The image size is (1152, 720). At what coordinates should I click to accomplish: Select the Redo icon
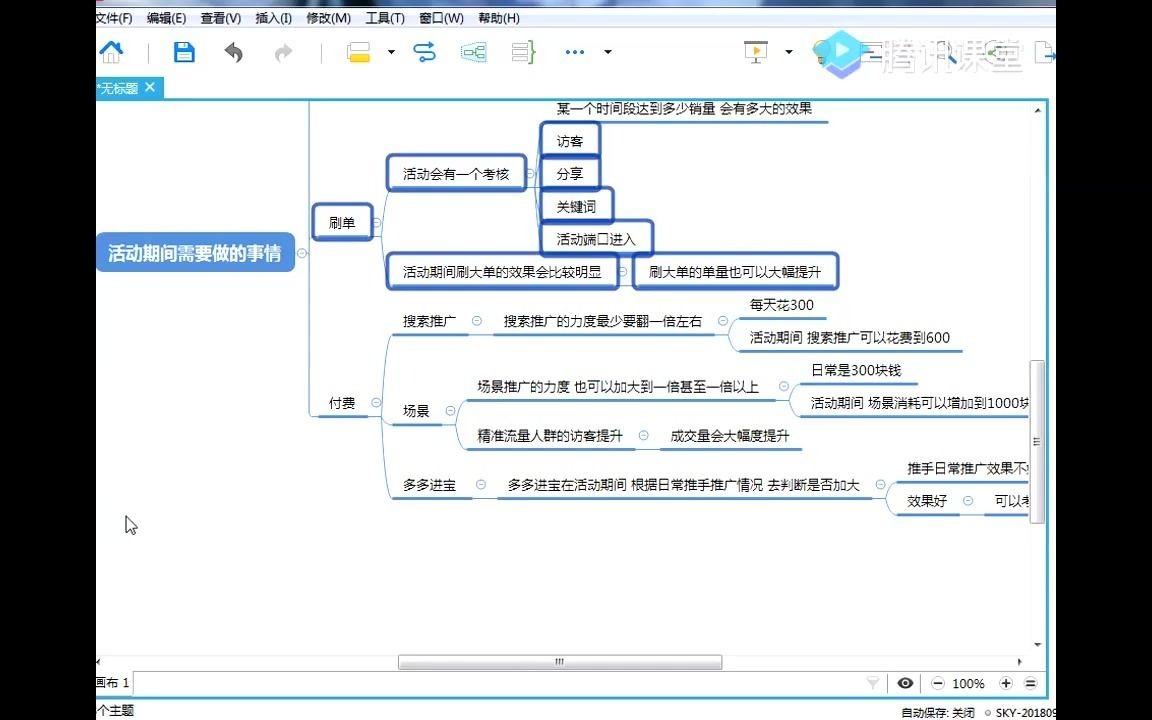(284, 52)
